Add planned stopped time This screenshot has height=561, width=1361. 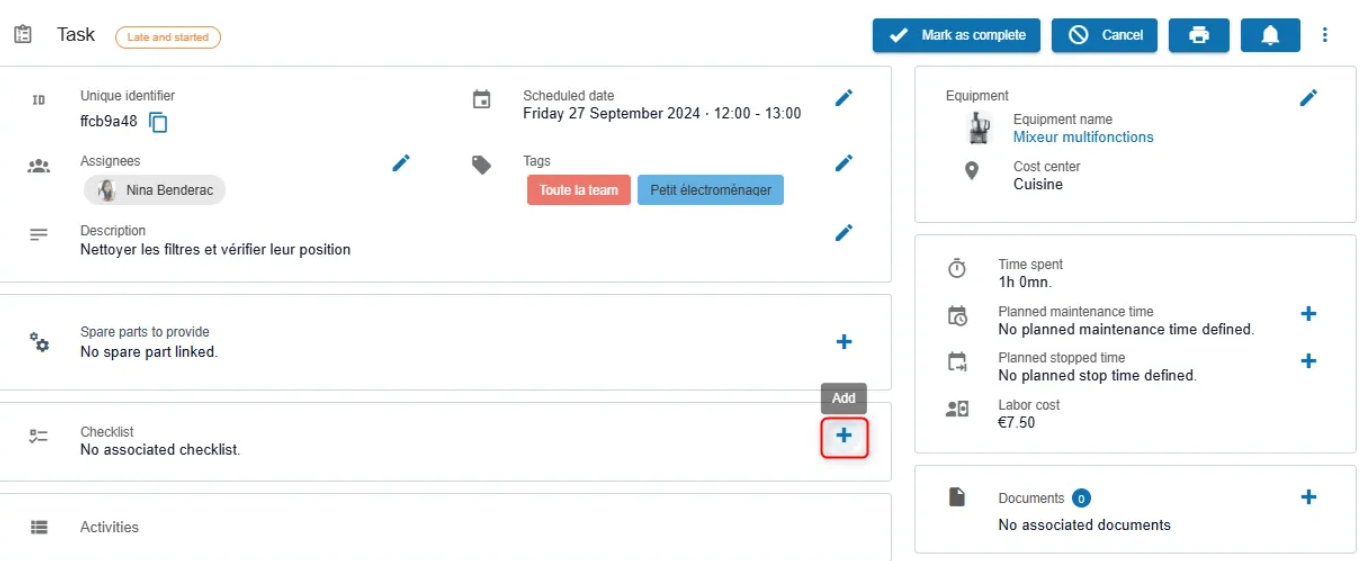[1308, 361]
